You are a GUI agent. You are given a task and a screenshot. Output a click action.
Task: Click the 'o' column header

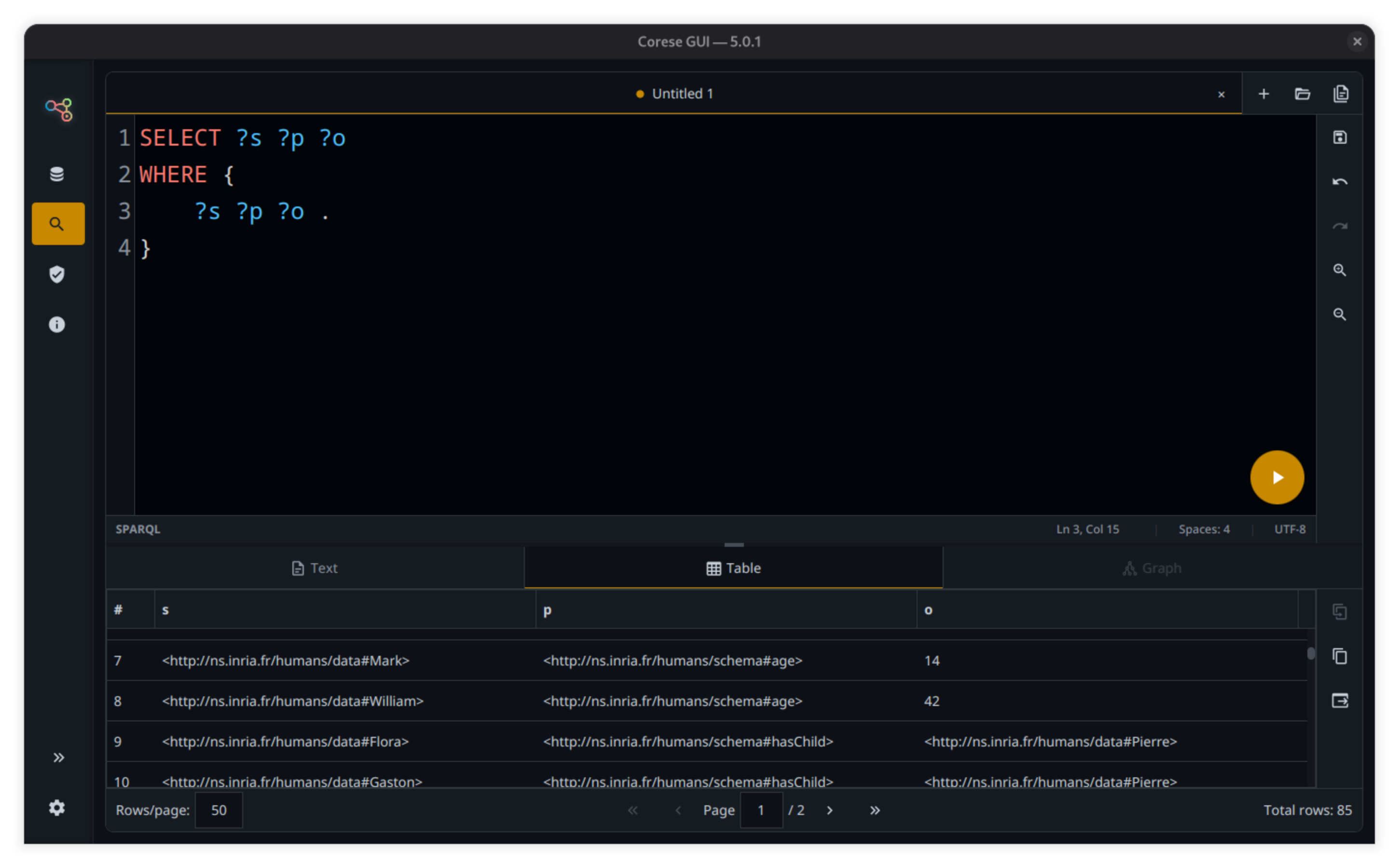1107,610
